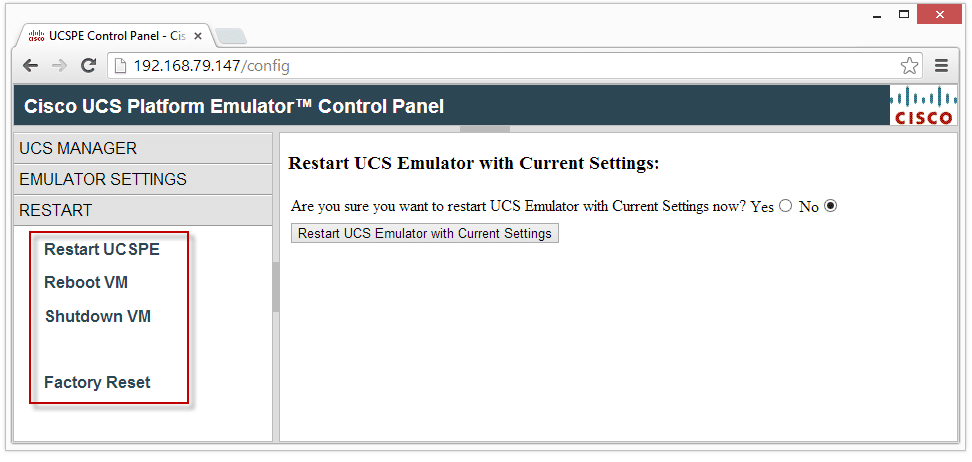This screenshot has width=972, height=462.
Task: Reload the page with refresh icon
Action: pos(88,66)
